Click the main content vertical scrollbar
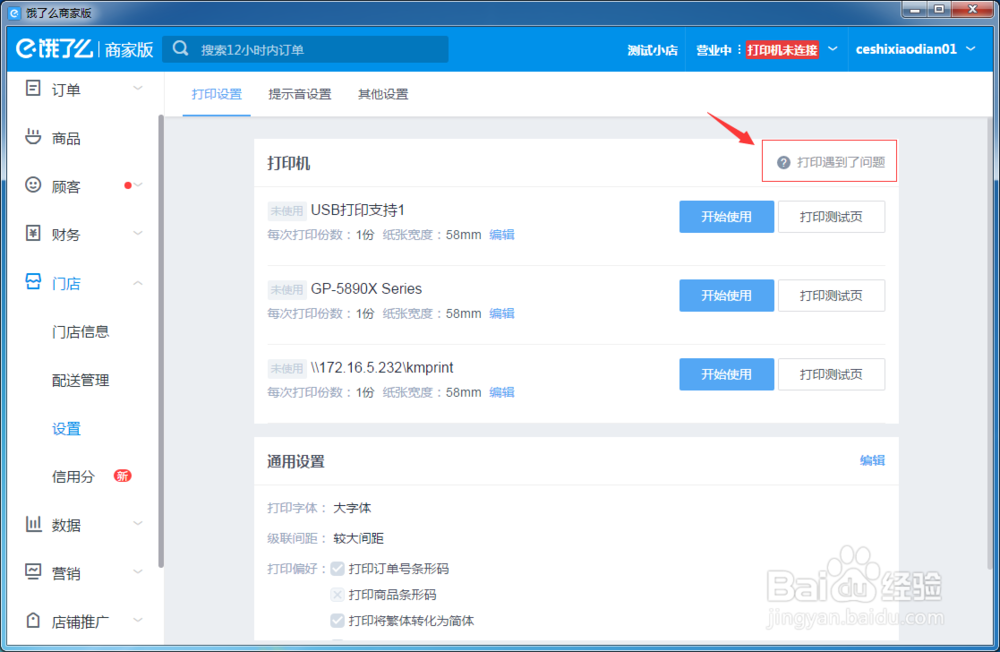This screenshot has height=652, width=1000. point(990,345)
